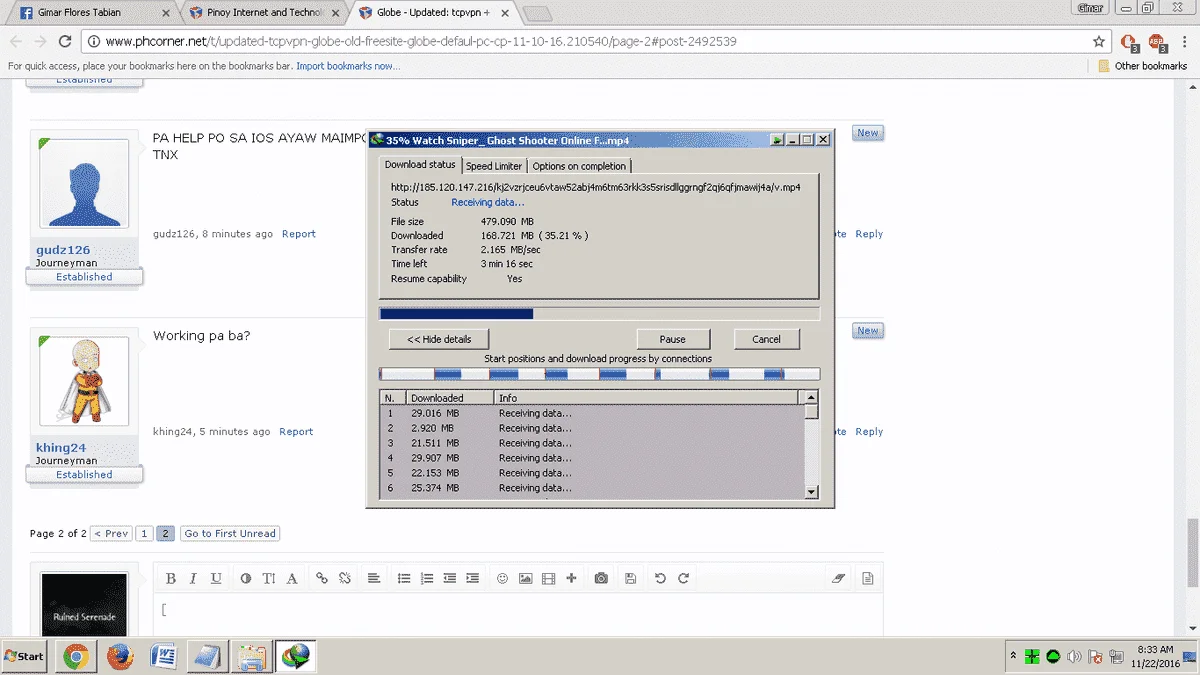Open gudz126's profile name link
This screenshot has height=675, width=1200.
pyautogui.click(x=63, y=250)
